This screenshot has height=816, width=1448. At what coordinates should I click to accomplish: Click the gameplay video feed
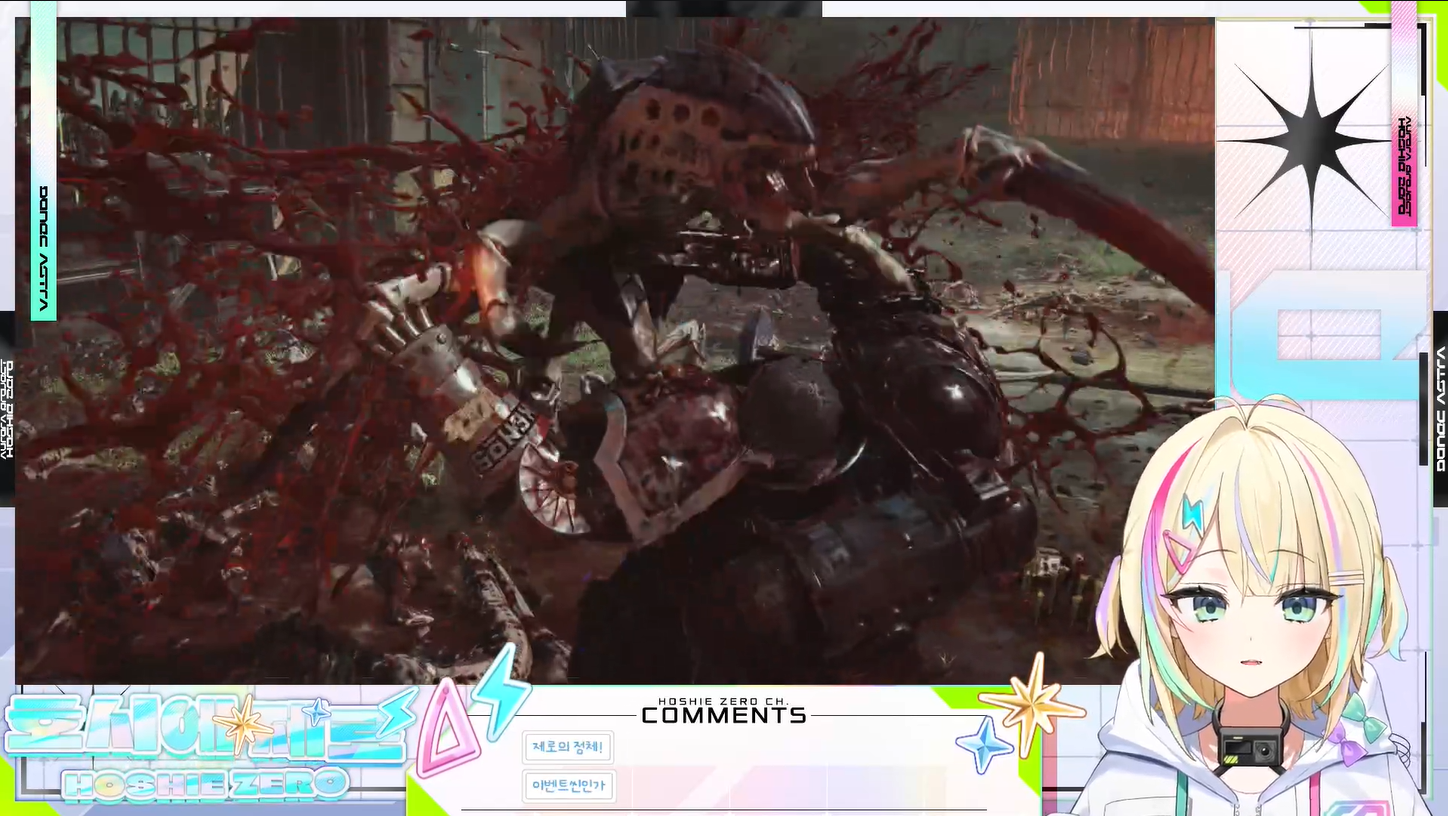pos(615,350)
